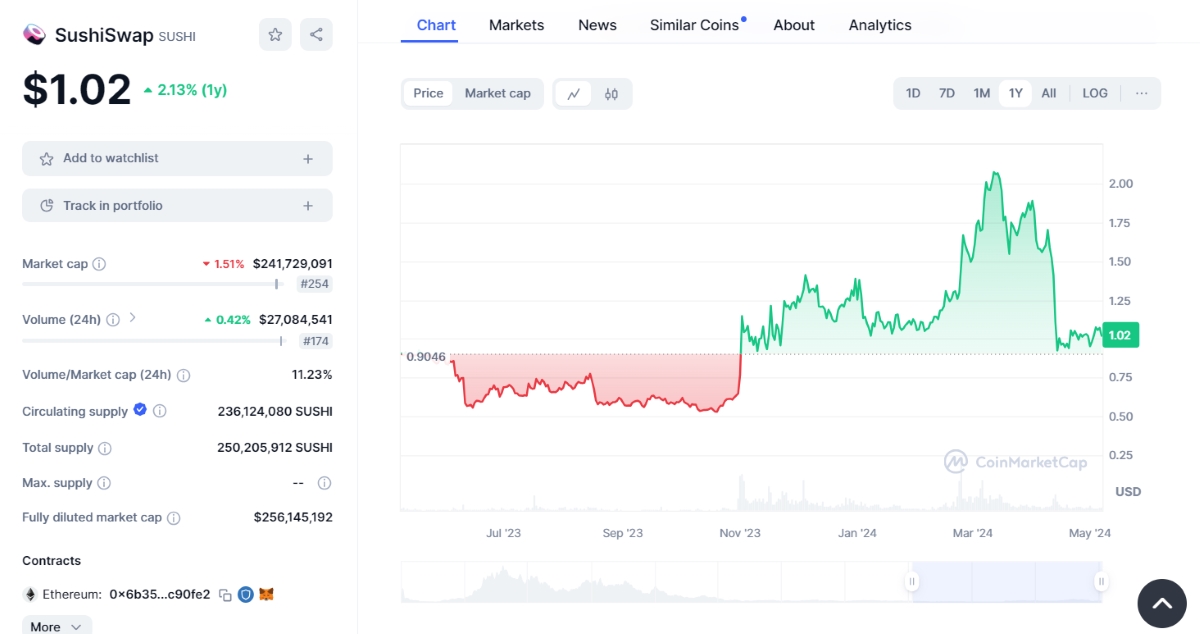The width and height of the screenshot is (1200, 634).
Task: Open the chart options ellipsis menu
Action: pyautogui.click(x=1141, y=93)
